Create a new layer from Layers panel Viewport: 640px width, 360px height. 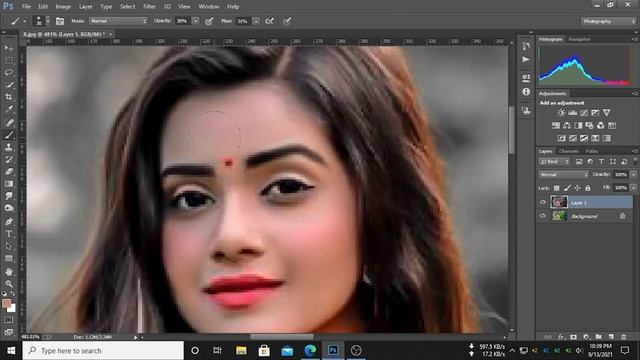(x=611, y=337)
